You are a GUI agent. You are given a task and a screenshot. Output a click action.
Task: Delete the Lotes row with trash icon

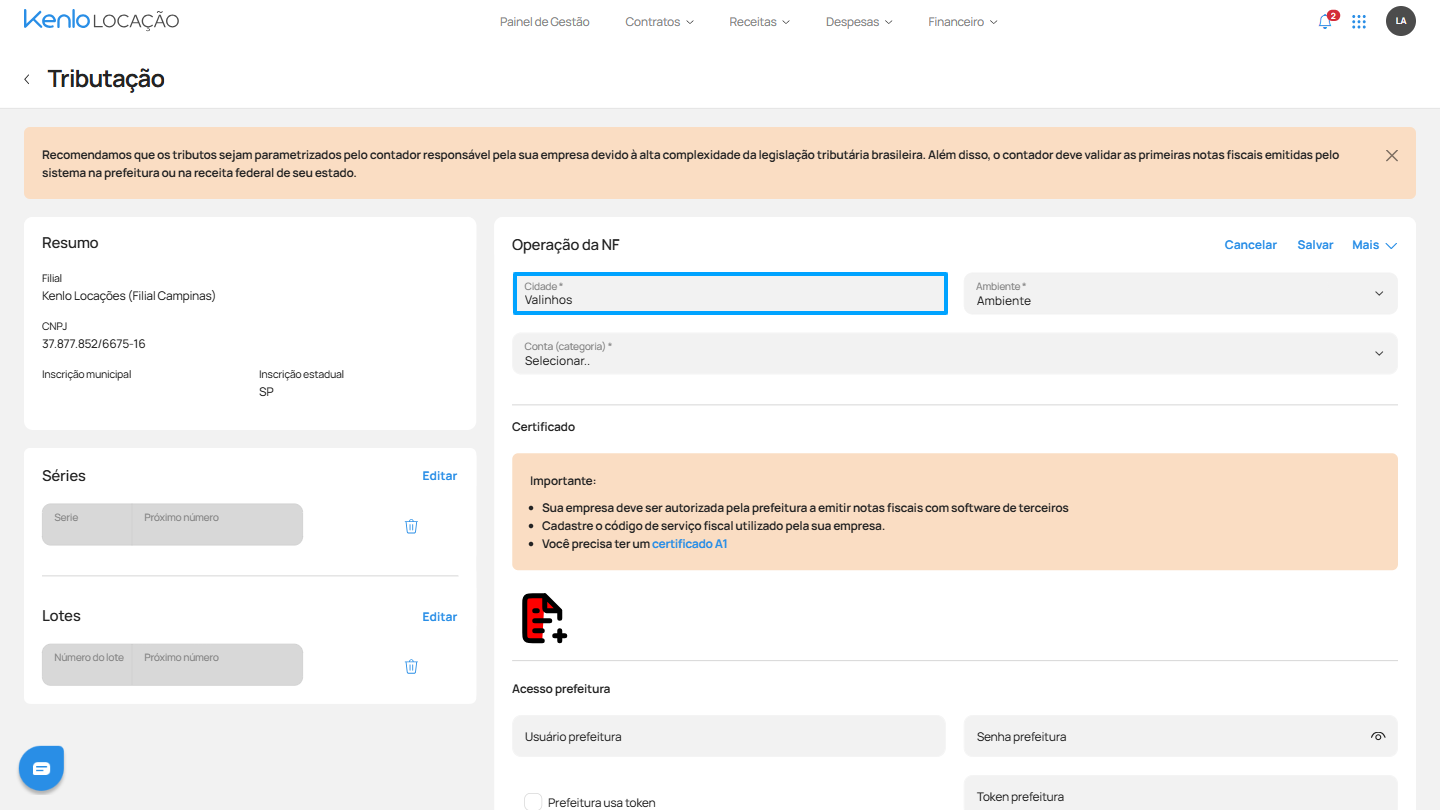411,666
